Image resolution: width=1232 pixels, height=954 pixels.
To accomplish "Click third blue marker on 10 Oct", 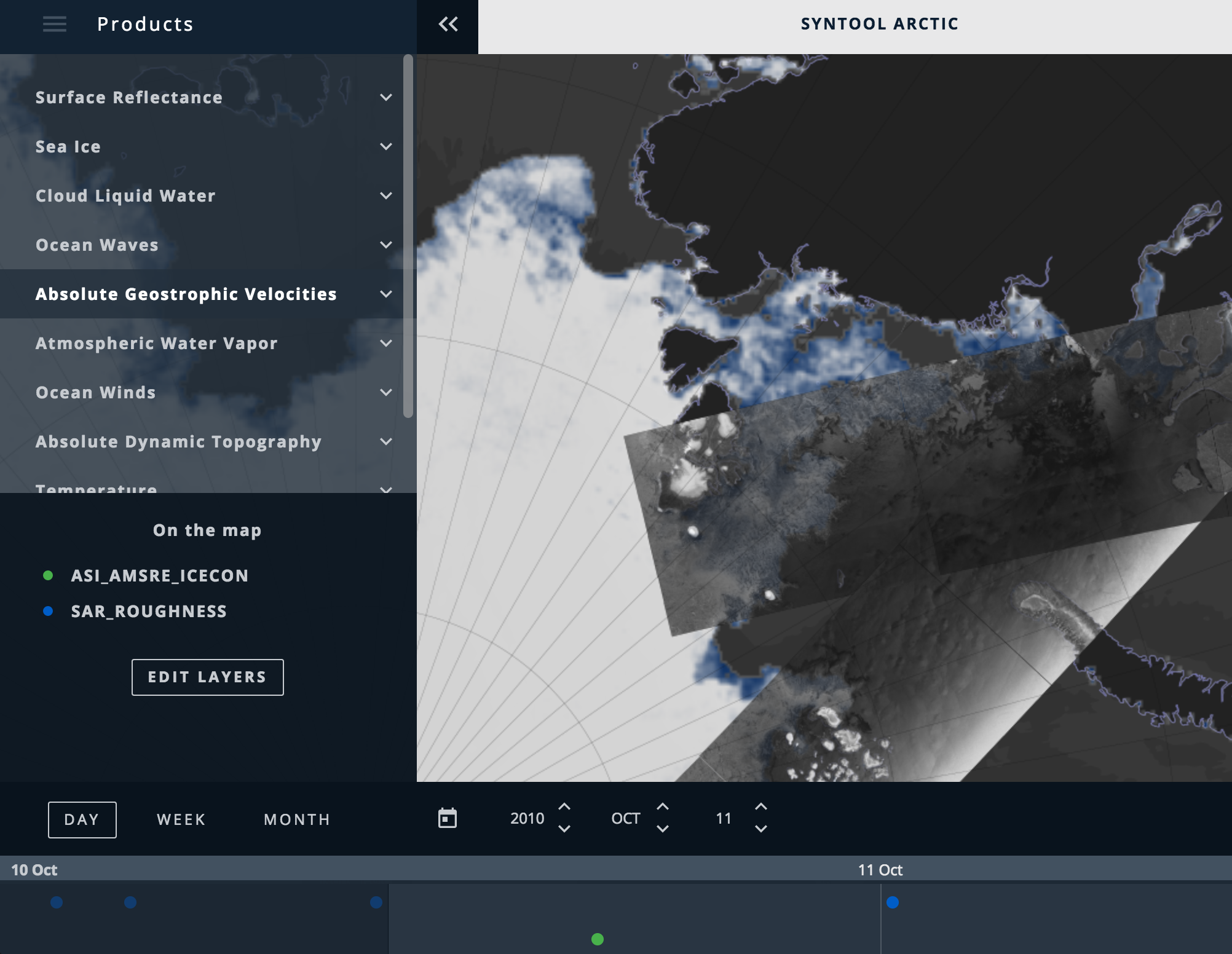I will coord(376,902).
